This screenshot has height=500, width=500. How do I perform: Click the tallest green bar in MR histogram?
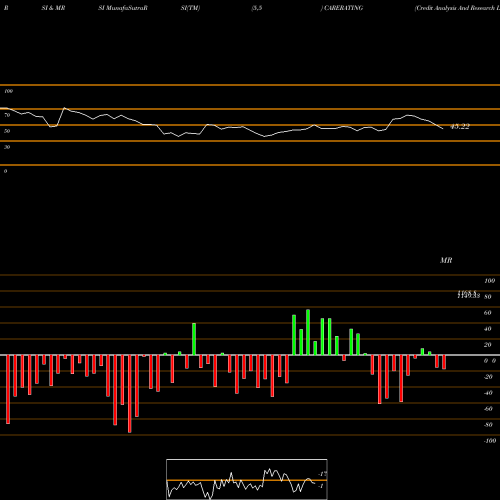tap(308, 332)
